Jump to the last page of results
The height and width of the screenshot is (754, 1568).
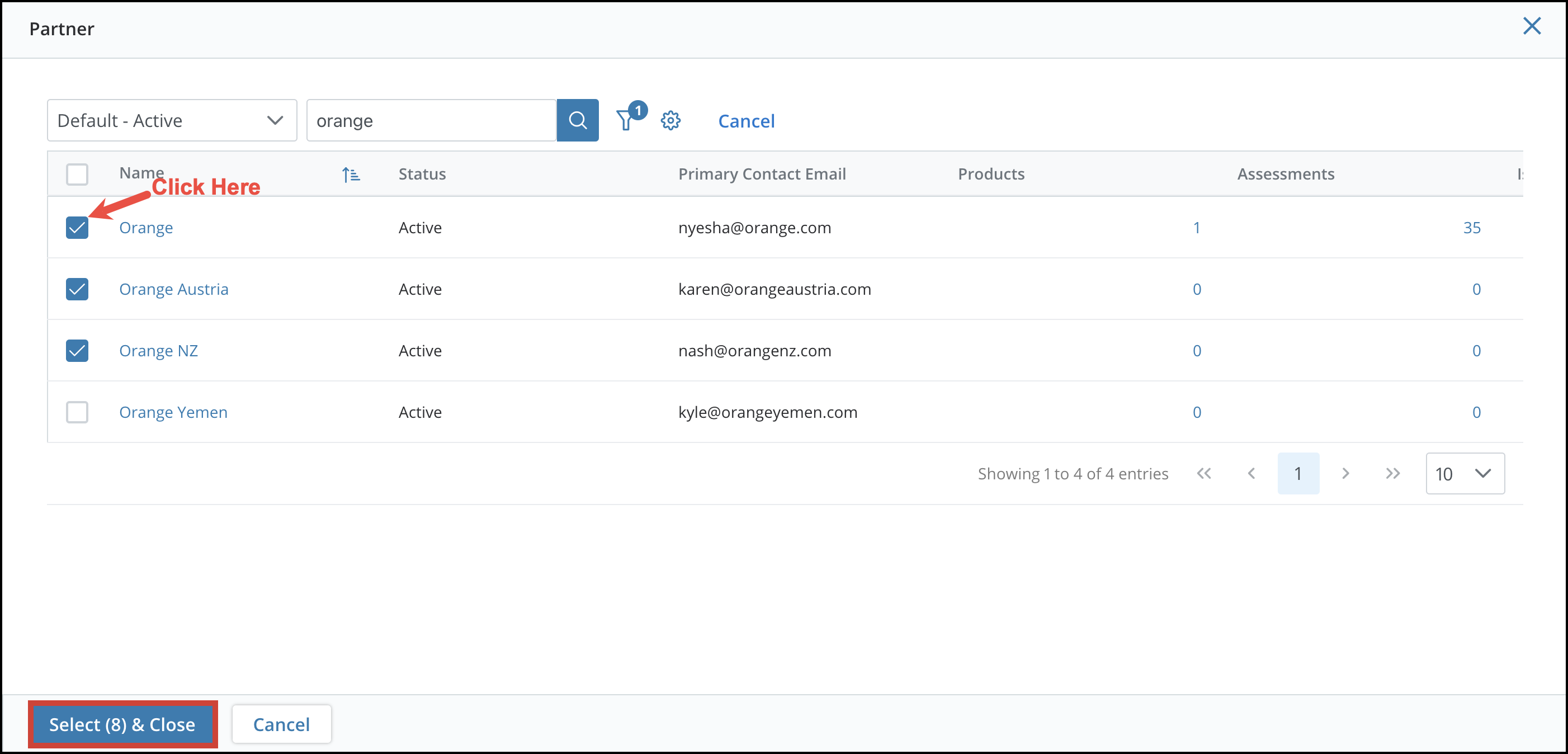(1393, 473)
